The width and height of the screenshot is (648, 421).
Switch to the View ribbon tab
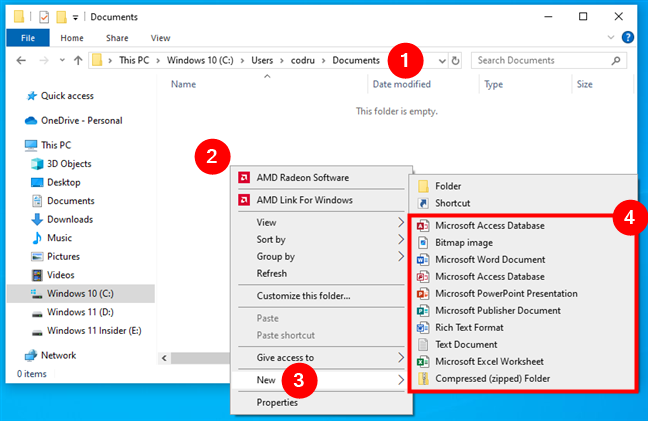(160, 38)
